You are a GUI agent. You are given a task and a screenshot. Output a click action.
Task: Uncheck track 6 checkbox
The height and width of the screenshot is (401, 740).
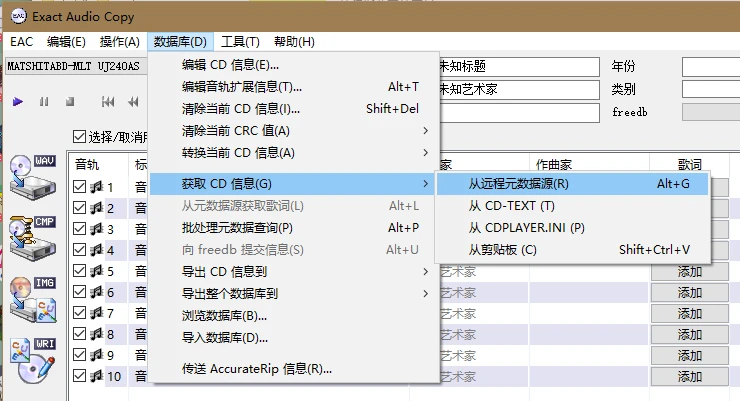click(x=79, y=292)
